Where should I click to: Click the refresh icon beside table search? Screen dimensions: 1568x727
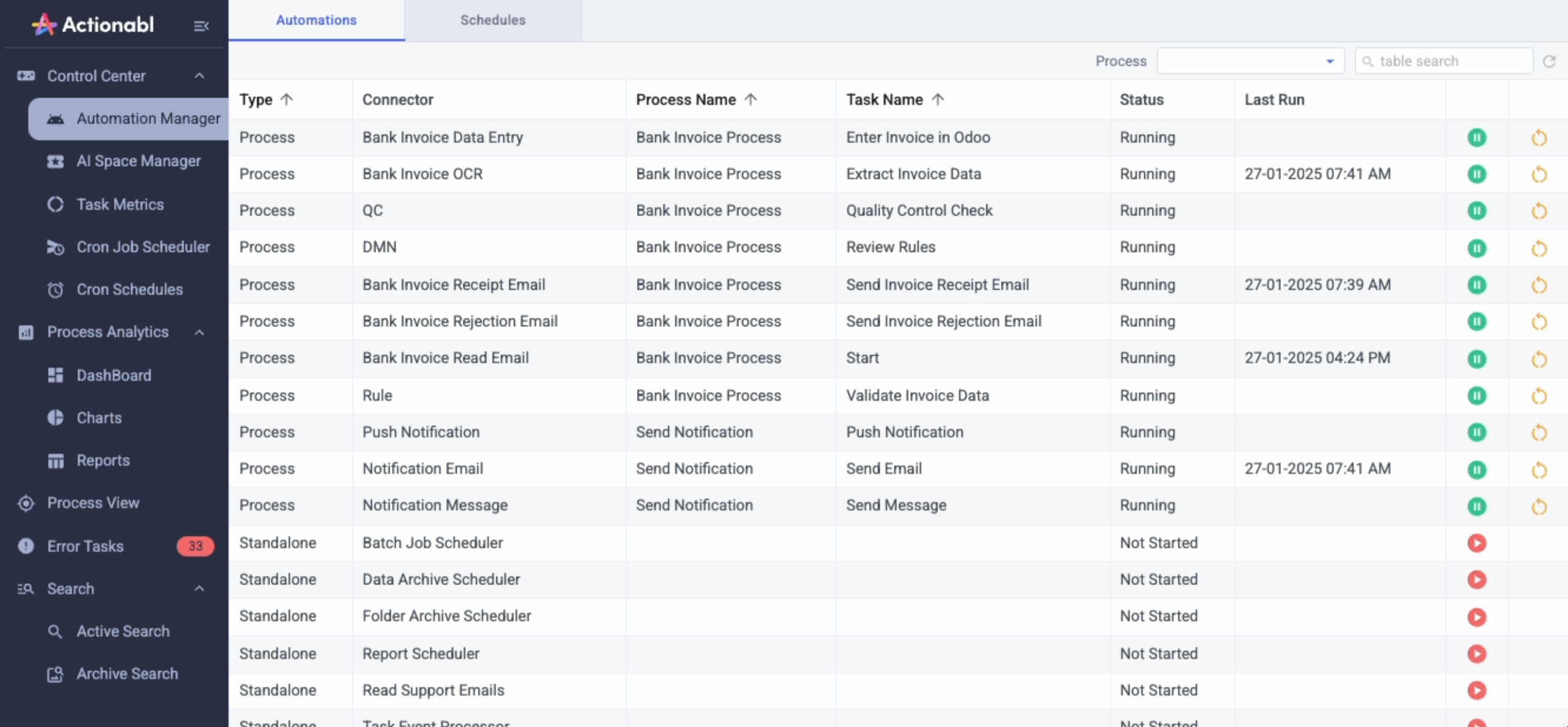pos(1549,61)
